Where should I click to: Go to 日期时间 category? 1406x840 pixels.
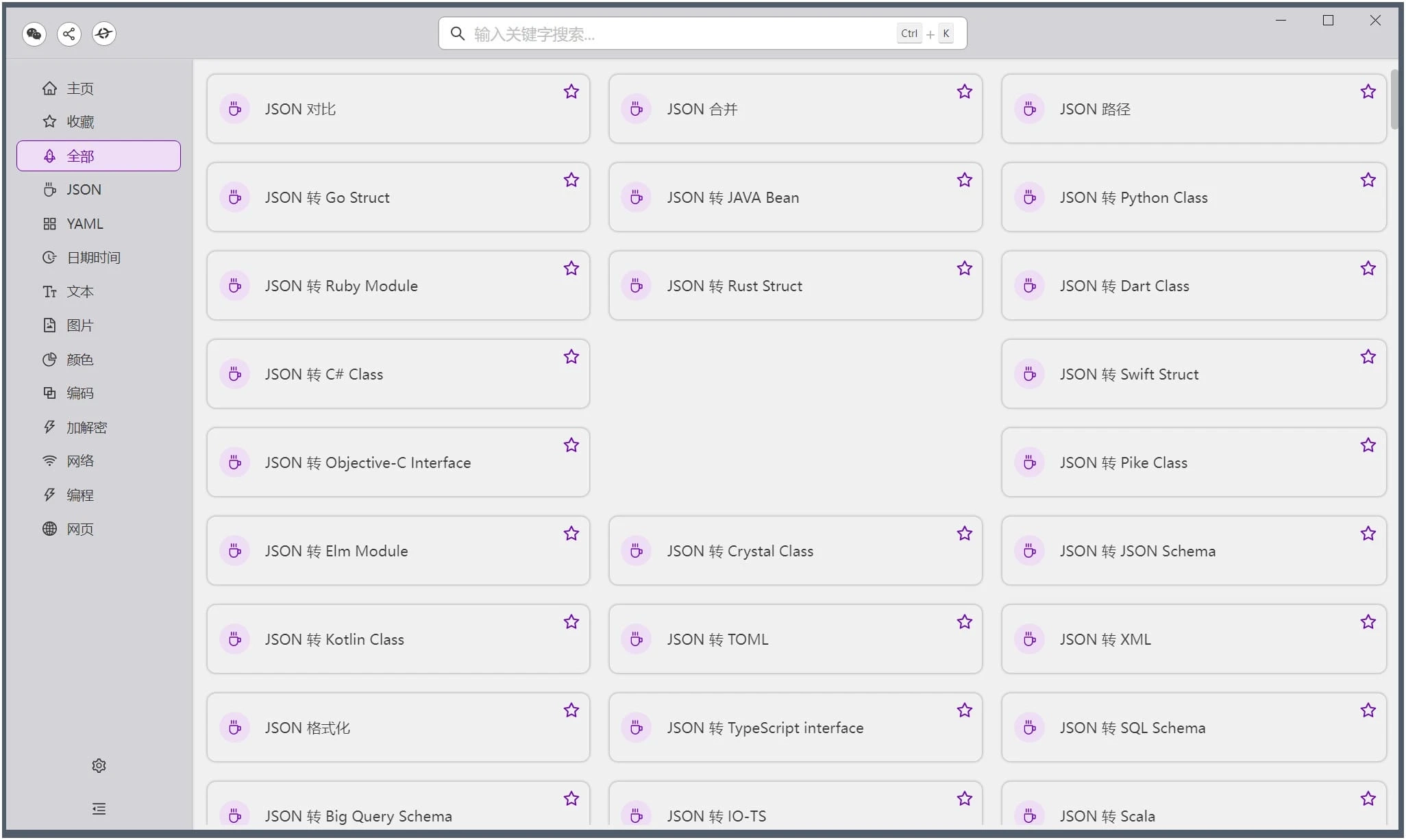point(93,258)
